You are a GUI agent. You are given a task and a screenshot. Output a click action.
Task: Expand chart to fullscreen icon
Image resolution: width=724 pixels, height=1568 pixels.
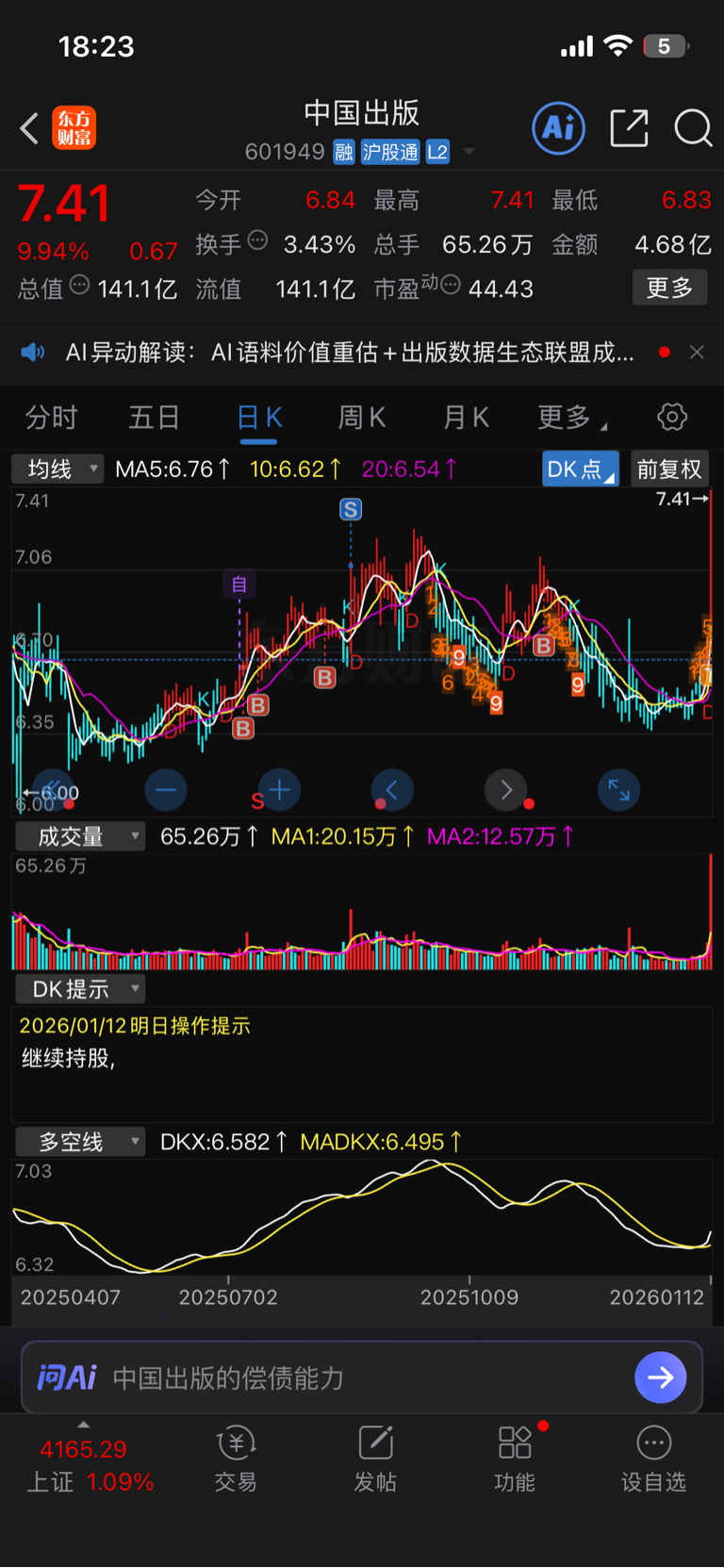[619, 790]
